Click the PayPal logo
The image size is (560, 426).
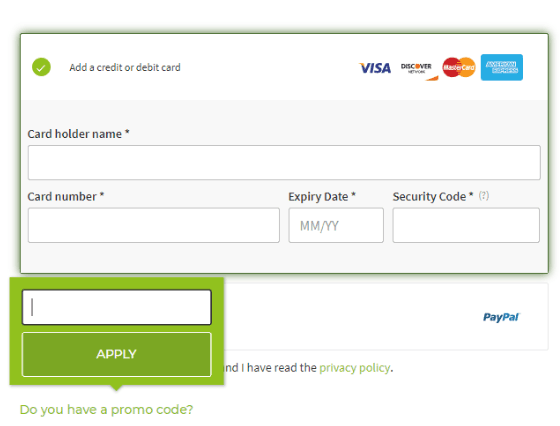click(x=501, y=317)
